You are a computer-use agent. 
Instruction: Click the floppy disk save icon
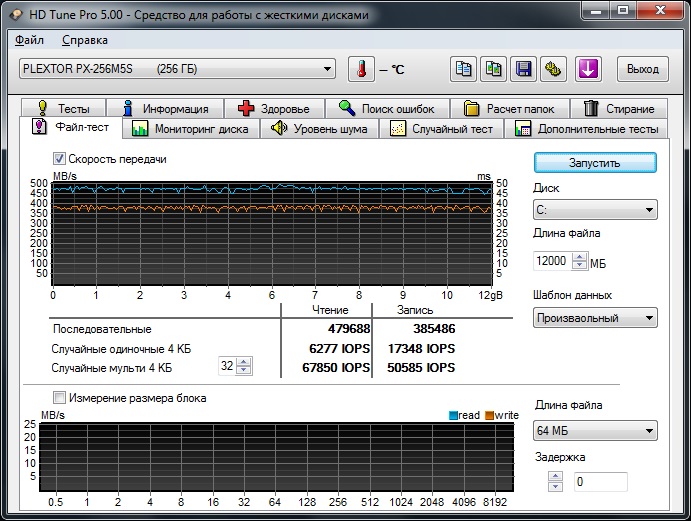point(522,69)
